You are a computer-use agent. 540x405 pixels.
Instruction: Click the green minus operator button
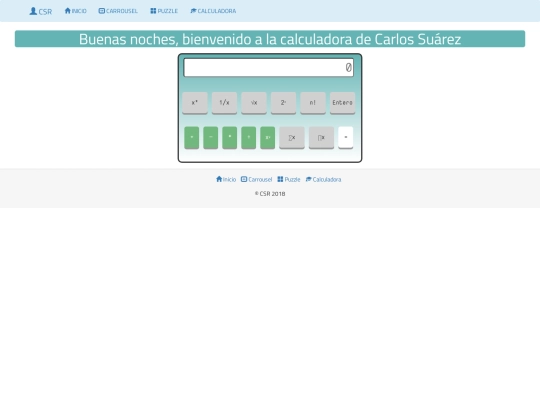click(x=211, y=137)
